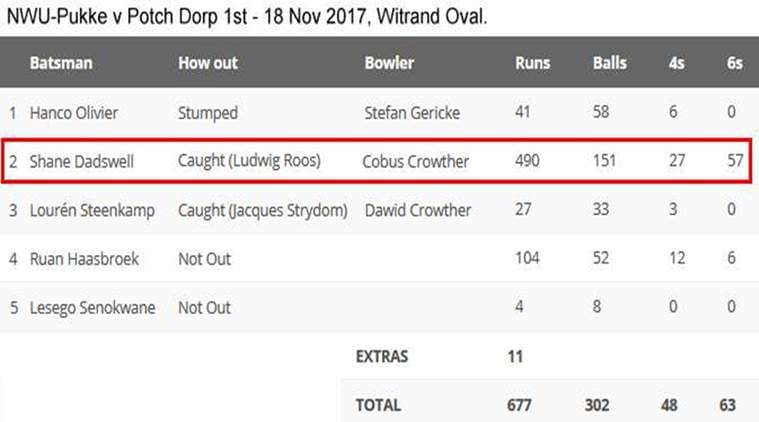Click the Balls column header
The width and height of the screenshot is (759, 422).
(x=609, y=63)
